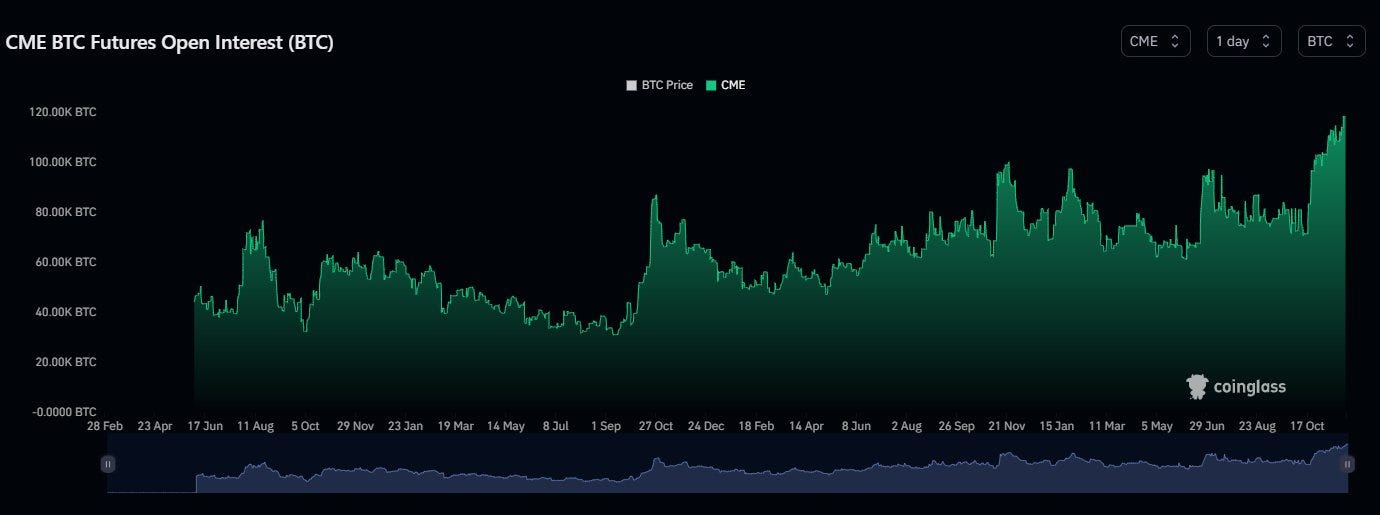This screenshot has height=515, width=1380.
Task: Click the 80.00K BTC axis label
Action: click(x=66, y=212)
